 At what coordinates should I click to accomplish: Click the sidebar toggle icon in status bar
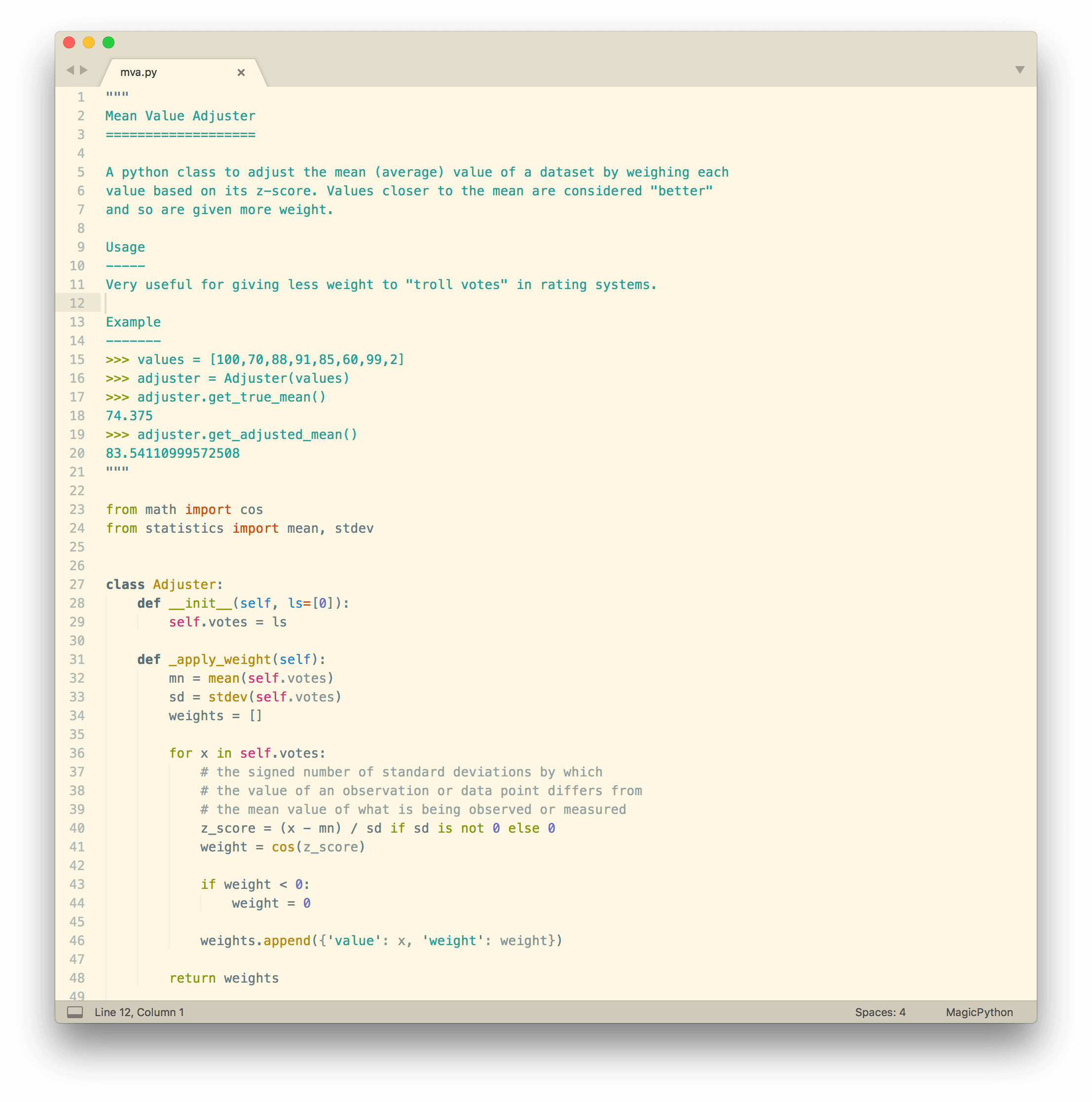(74, 1012)
